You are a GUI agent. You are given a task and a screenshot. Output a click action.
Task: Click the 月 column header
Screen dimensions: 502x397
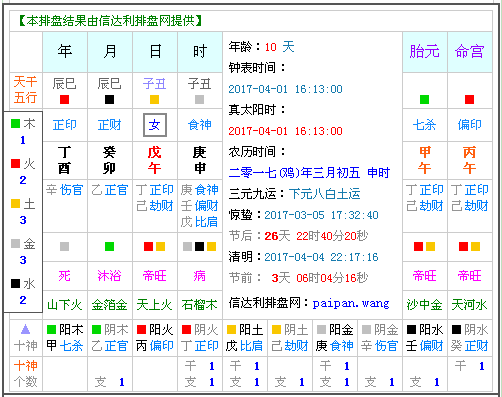(x=110, y=52)
